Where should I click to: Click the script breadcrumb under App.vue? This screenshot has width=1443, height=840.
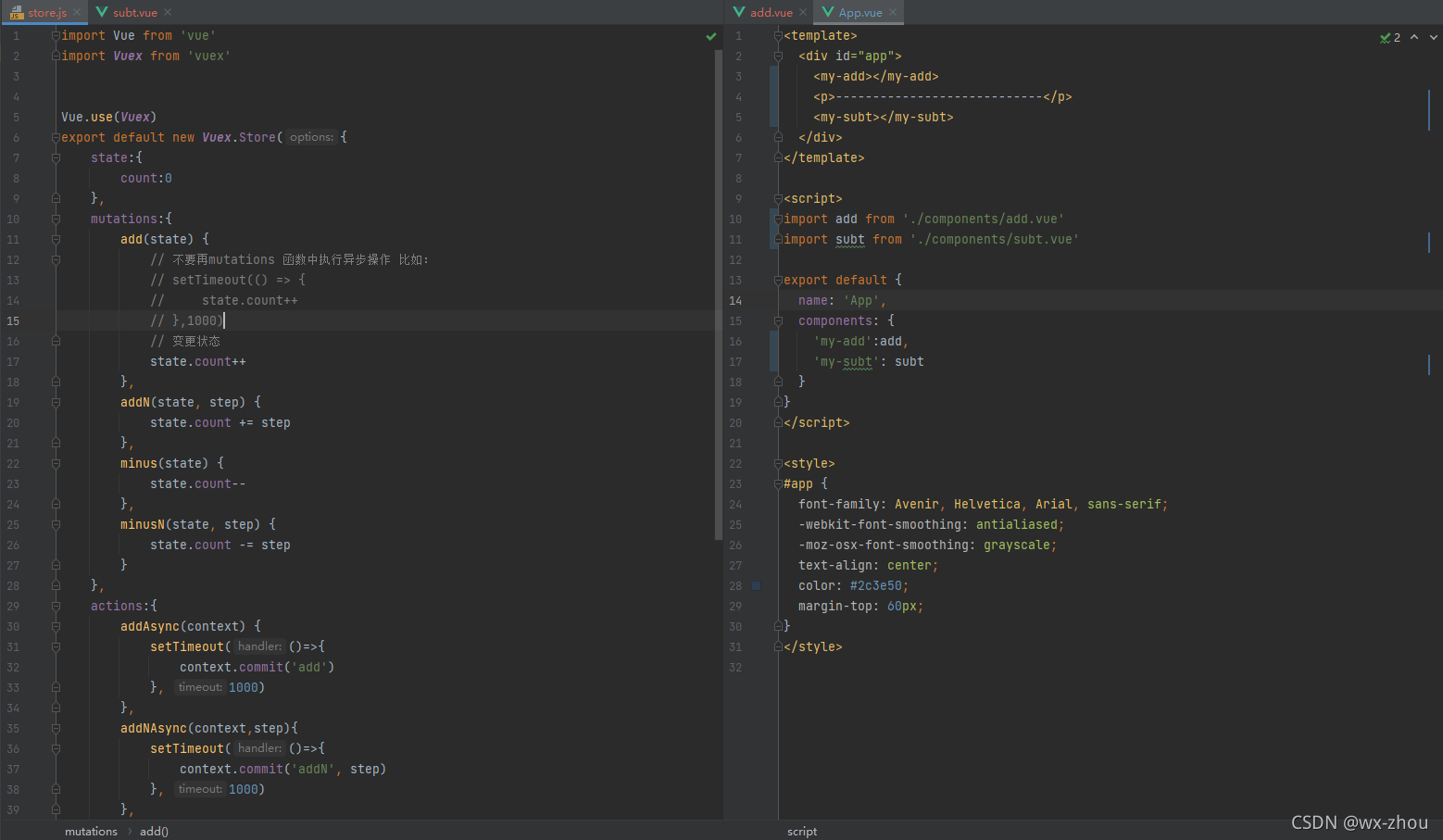(802, 831)
